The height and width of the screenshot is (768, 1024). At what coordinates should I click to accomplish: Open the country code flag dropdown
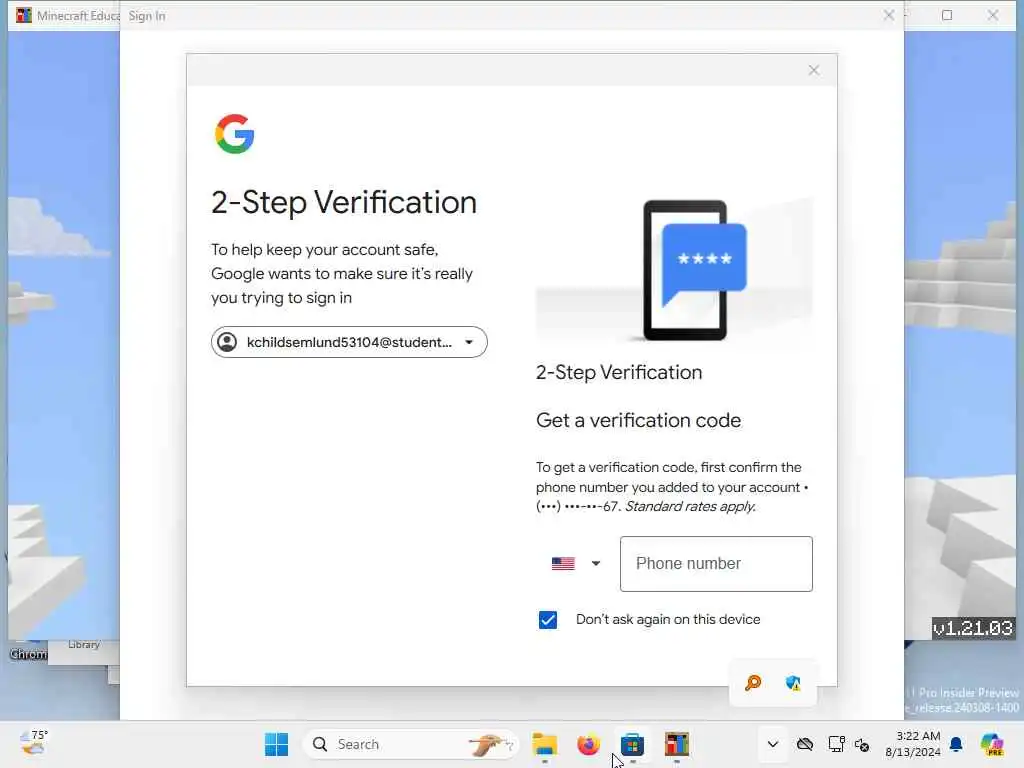tap(575, 564)
